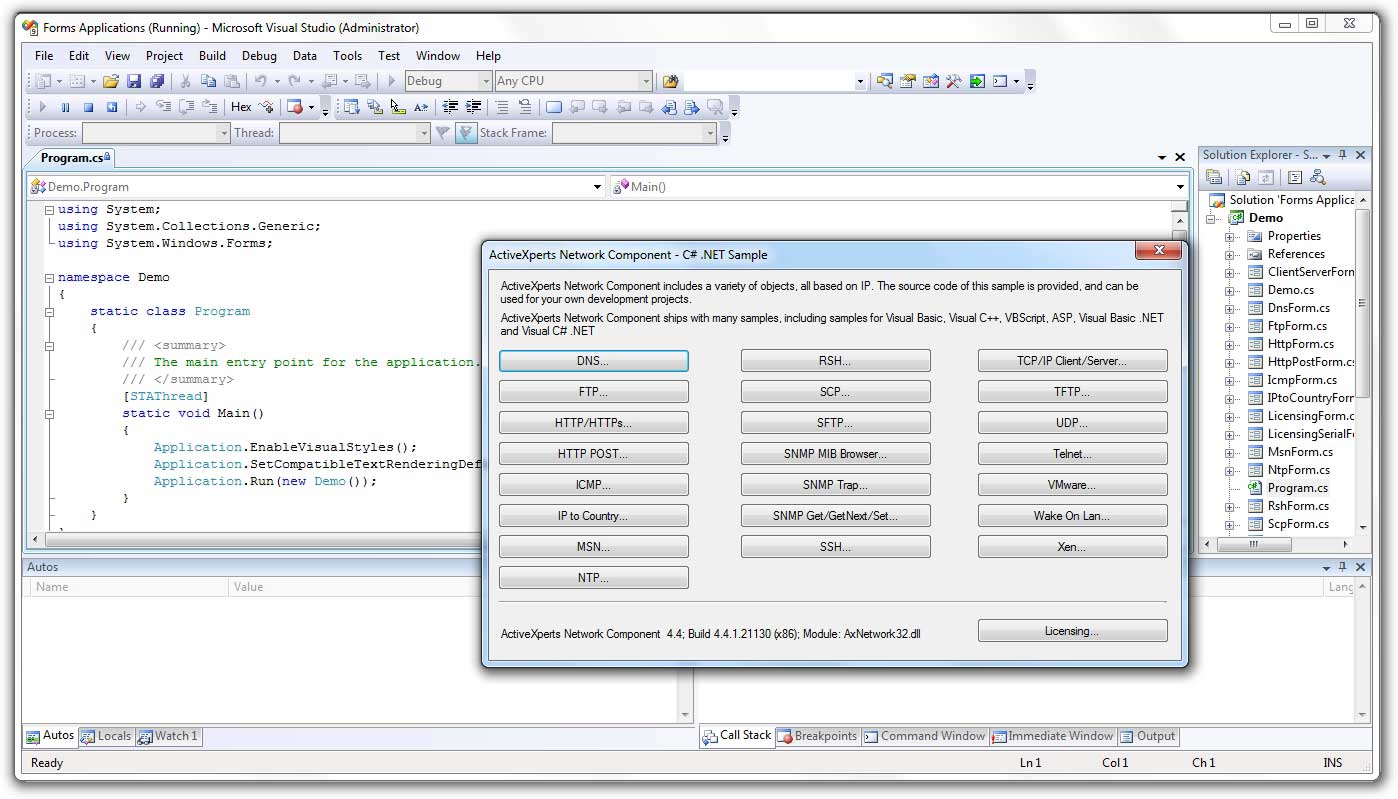Image resolution: width=1398 pixels, height=799 pixels.
Task: Click Show All Files icon in Solution Explorer
Action: pyautogui.click(x=1242, y=177)
